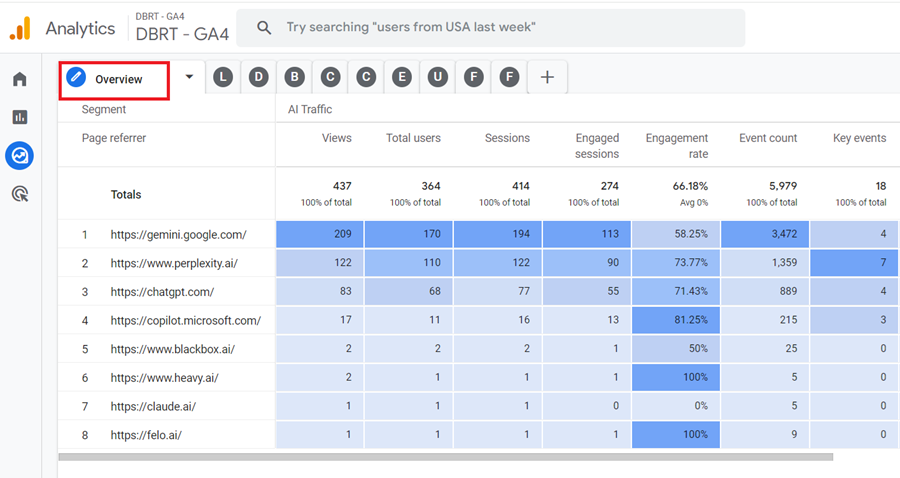Viewport: 900px width, 478px height.
Task: Click the pencil edit icon beside Overview
Action: pos(76,77)
